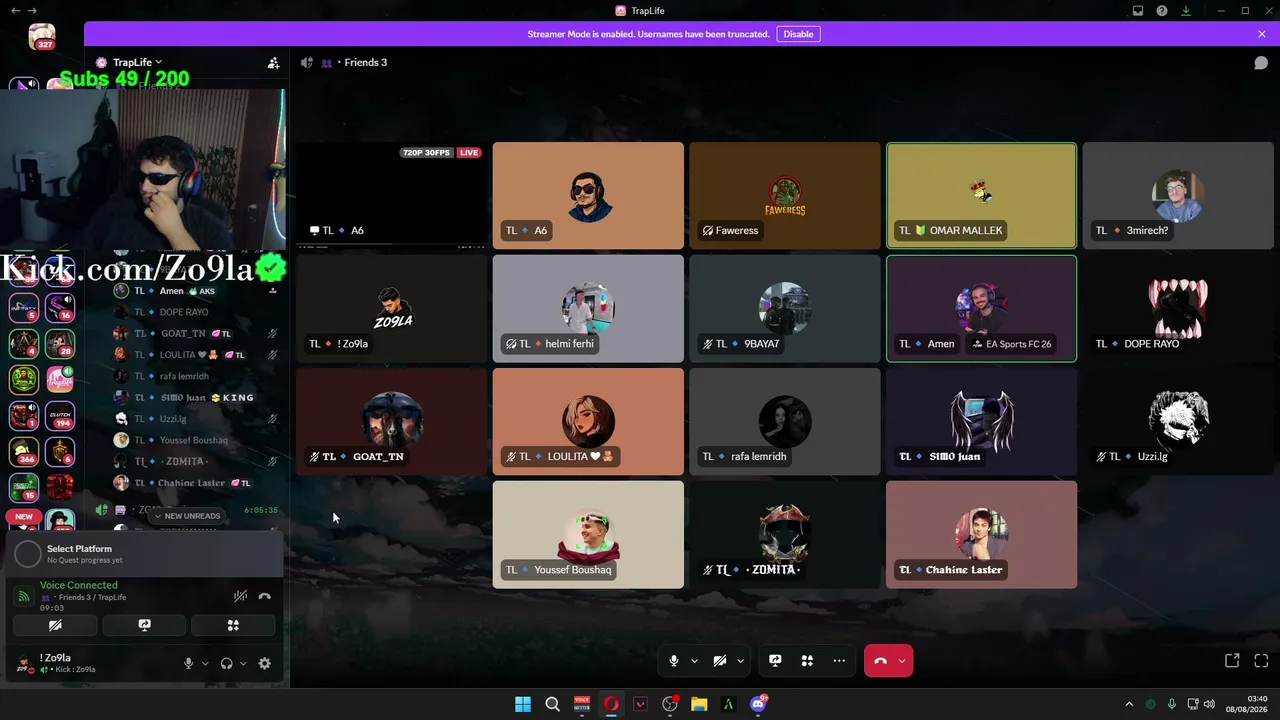Open Activities from the call control bar
The width and height of the screenshot is (1280, 720).
[807, 661]
